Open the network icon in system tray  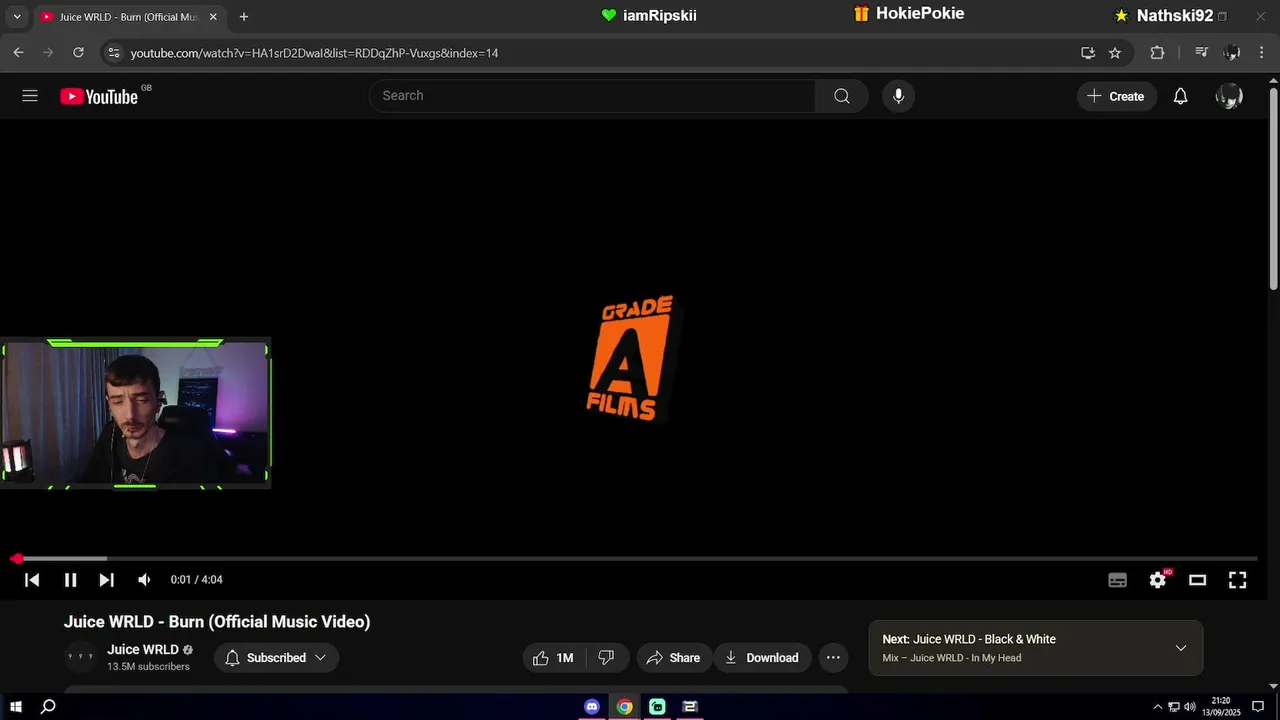click(x=1174, y=707)
